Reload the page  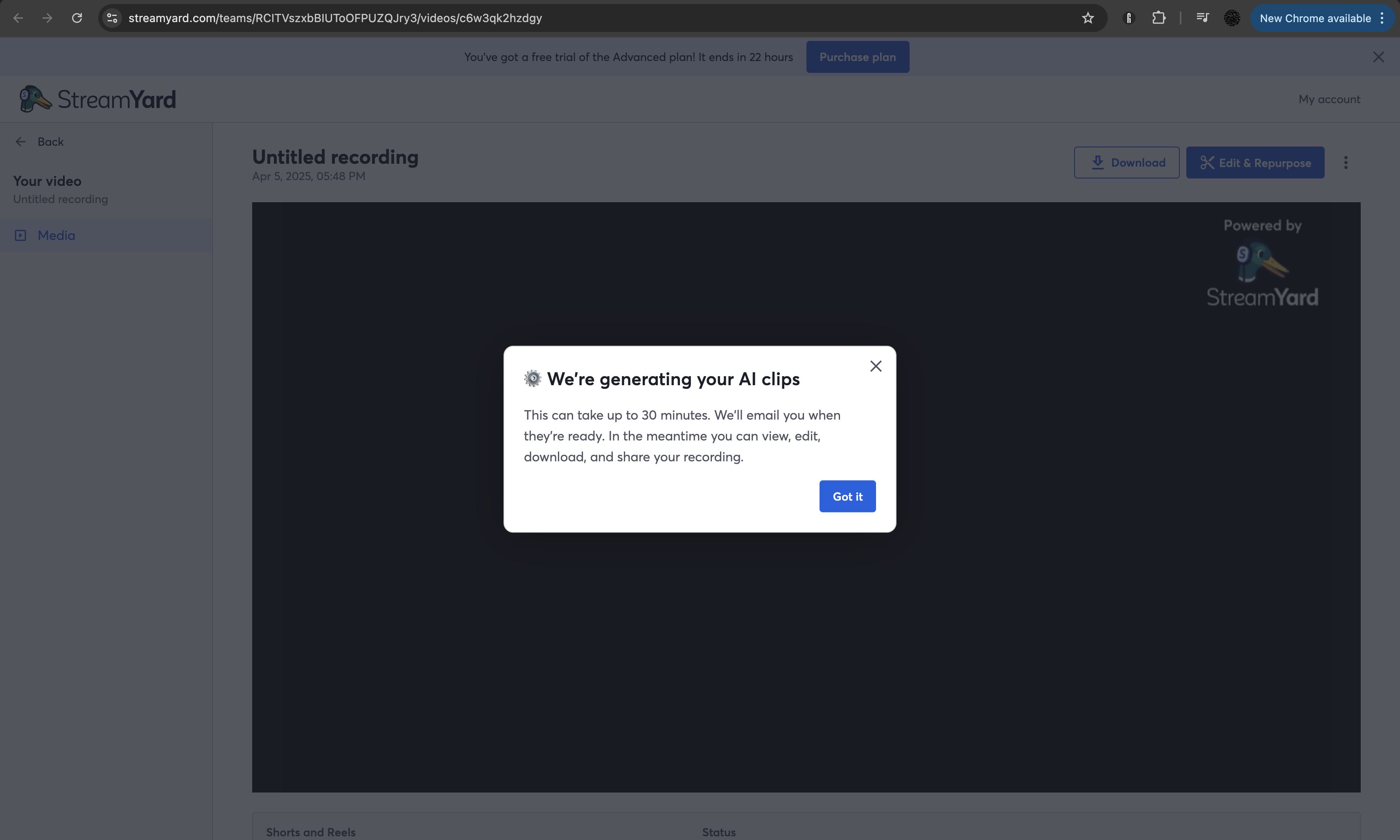tap(77, 18)
